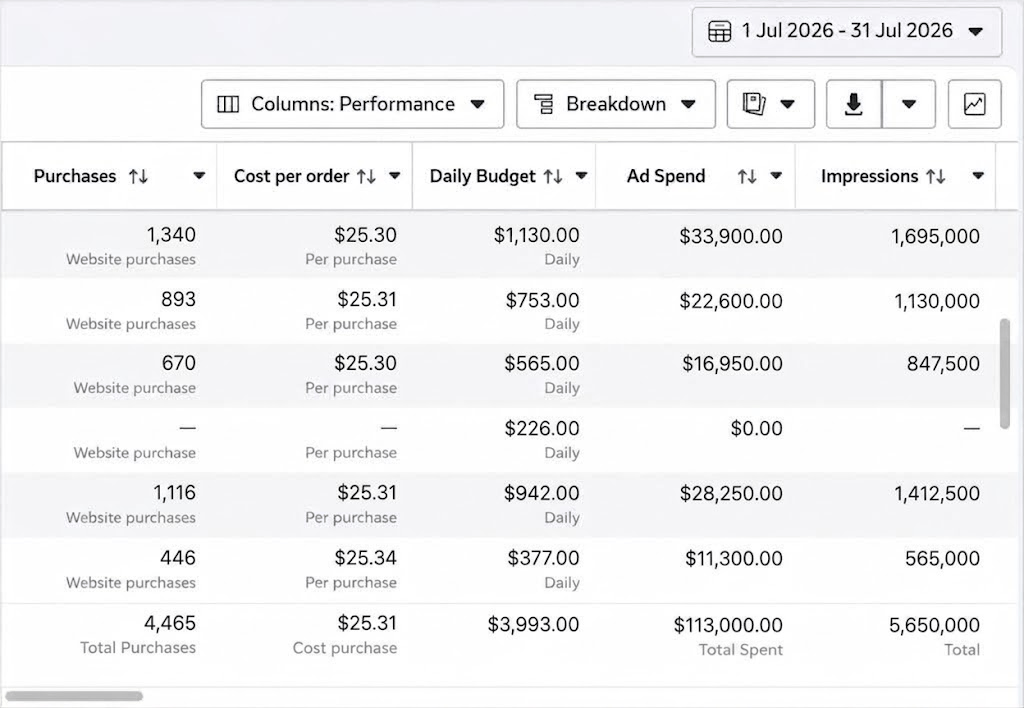Select the 1,695,000 impressions cell
This screenshot has width=1024, height=708.
pyautogui.click(x=935, y=236)
